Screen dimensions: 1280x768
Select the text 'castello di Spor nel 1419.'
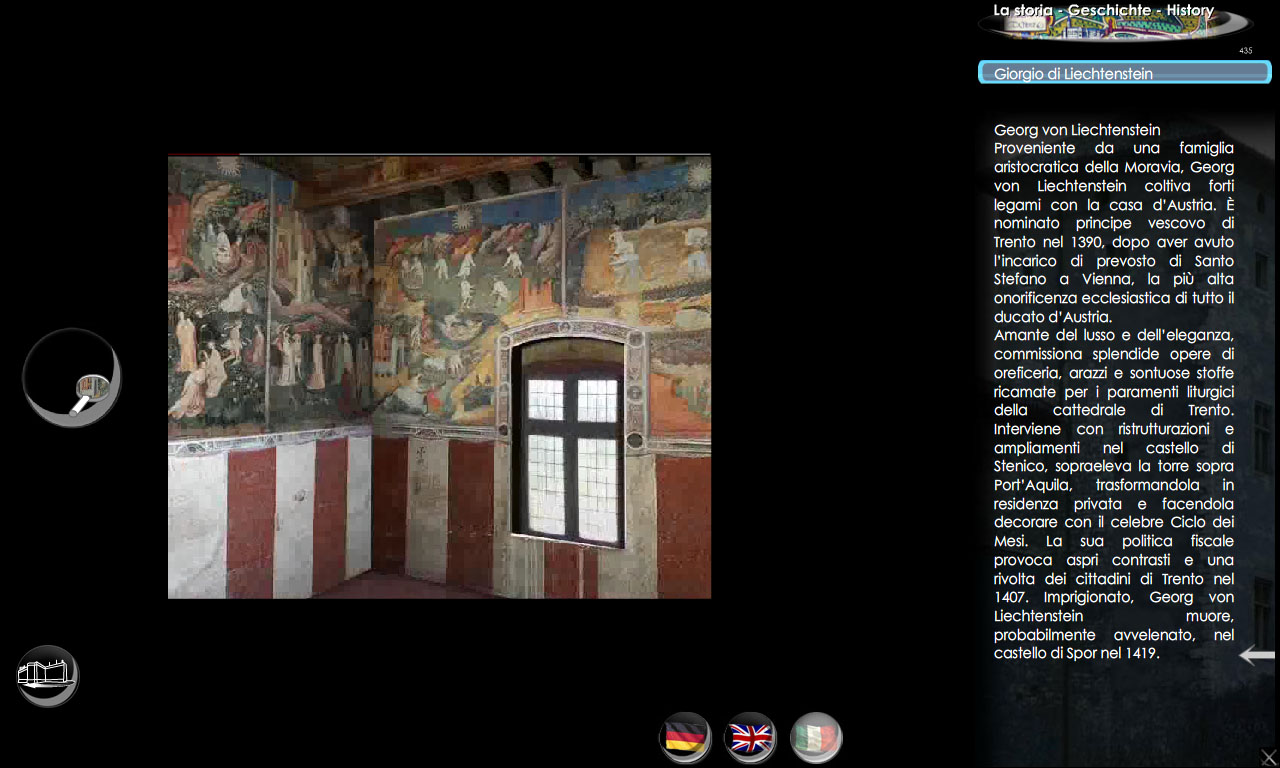click(1076, 654)
